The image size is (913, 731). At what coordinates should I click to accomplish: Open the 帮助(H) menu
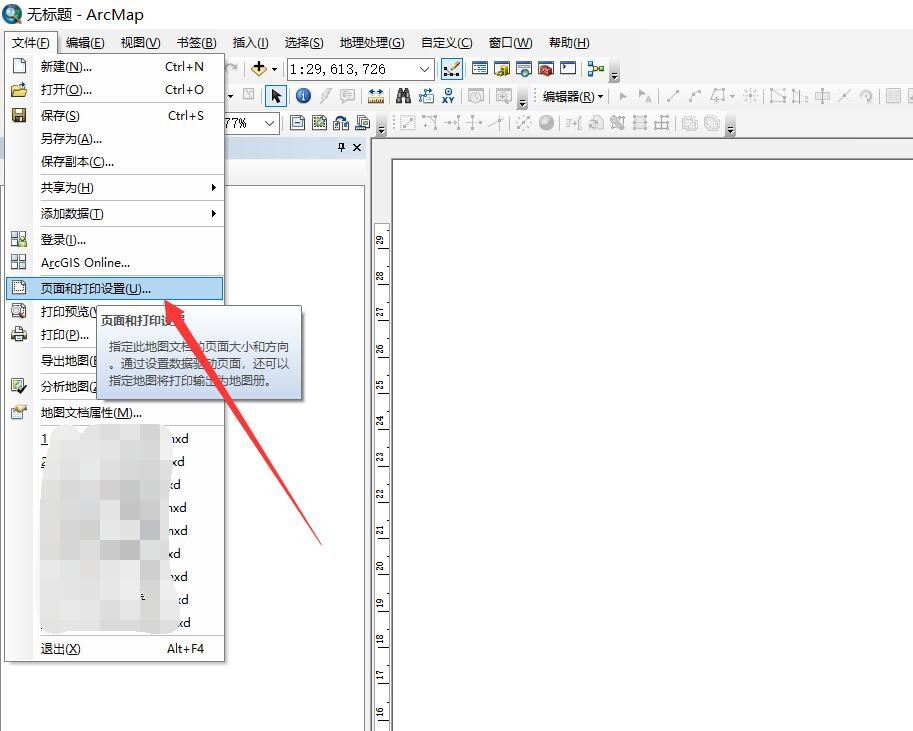(569, 43)
